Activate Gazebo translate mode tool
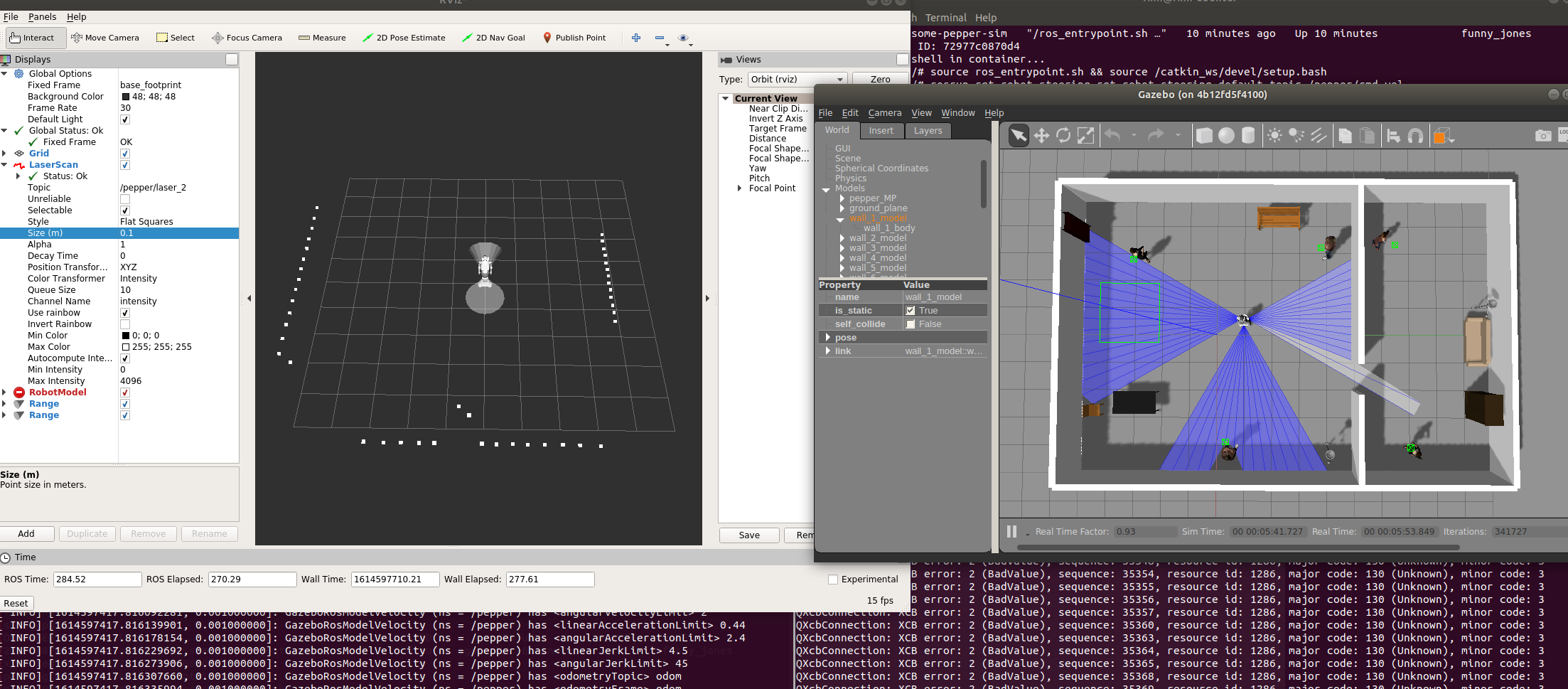Screen dimensions: 1568x689 click(1041, 135)
